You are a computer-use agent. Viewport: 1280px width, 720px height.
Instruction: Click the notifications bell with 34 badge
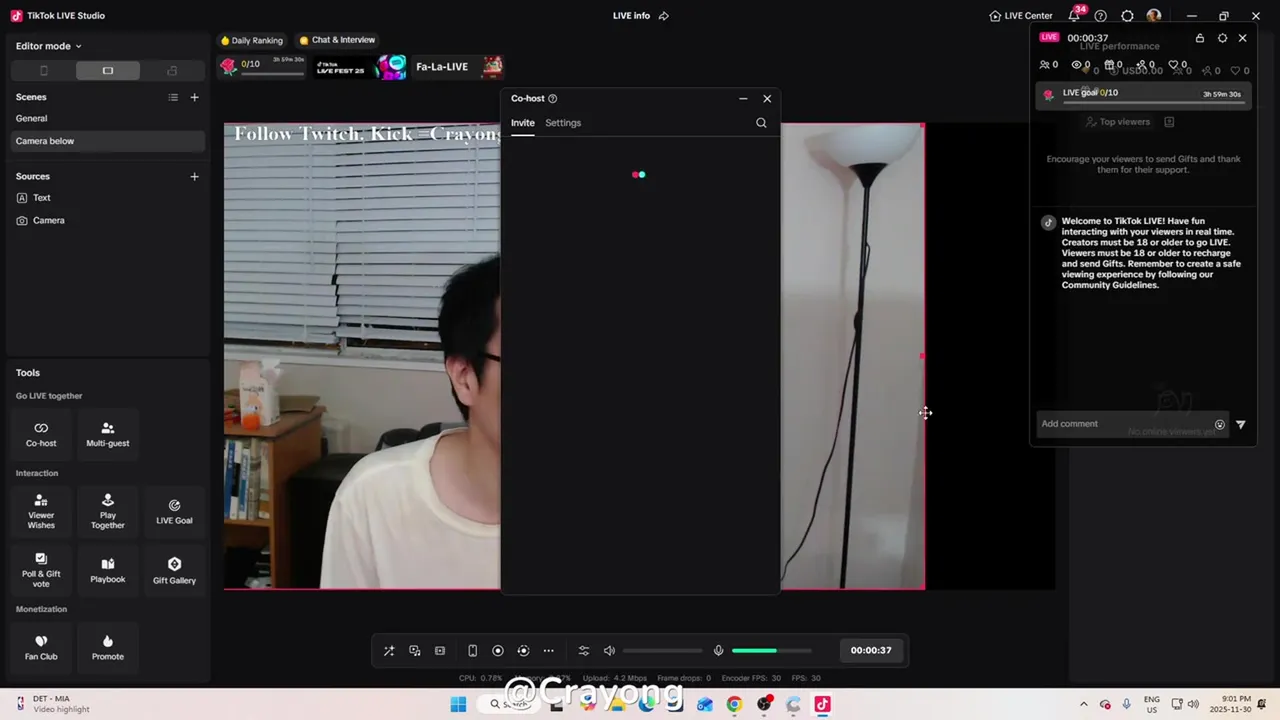pos(1075,15)
